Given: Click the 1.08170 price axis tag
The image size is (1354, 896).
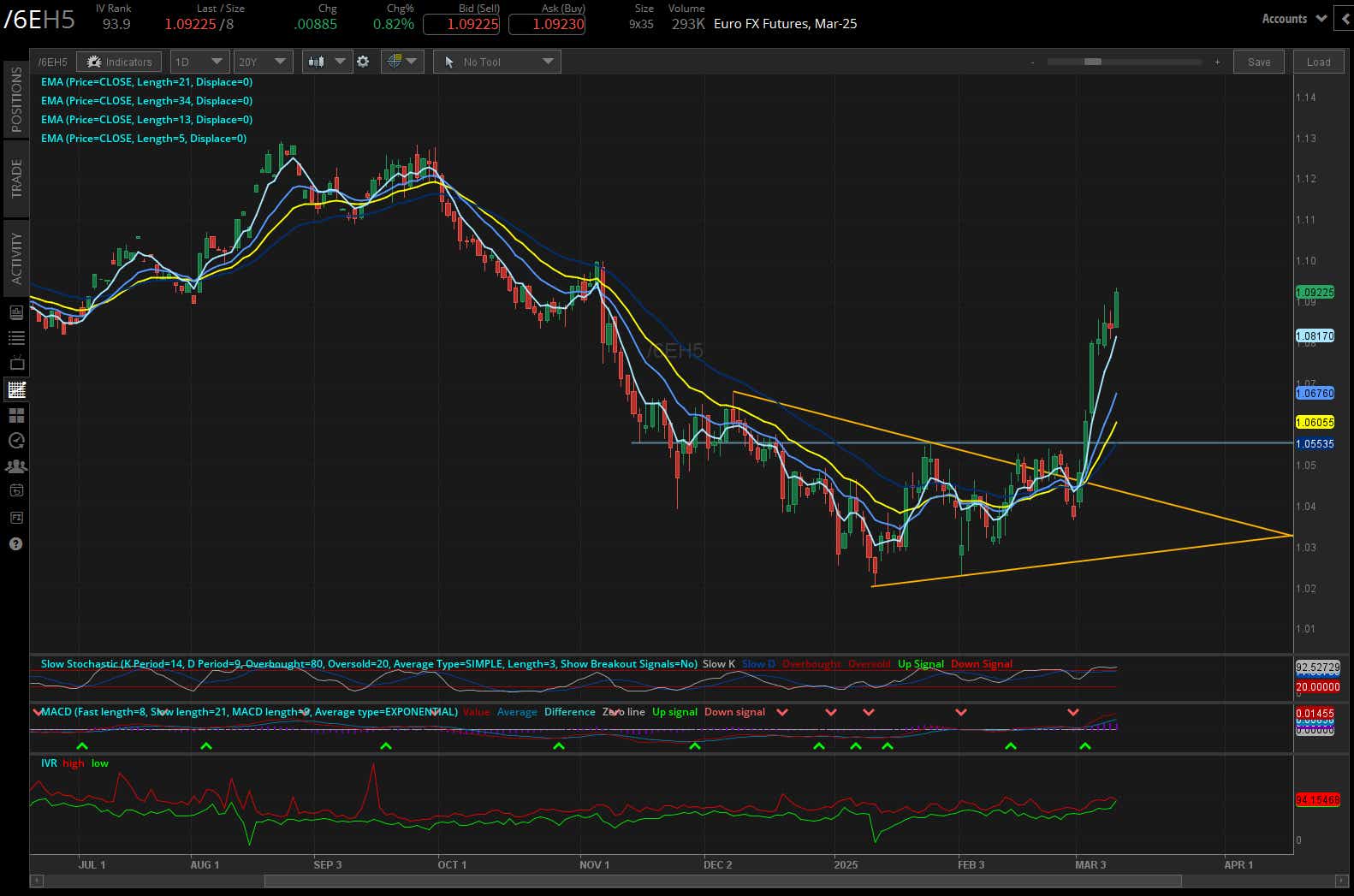Looking at the screenshot, I should (x=1315, y=336).
